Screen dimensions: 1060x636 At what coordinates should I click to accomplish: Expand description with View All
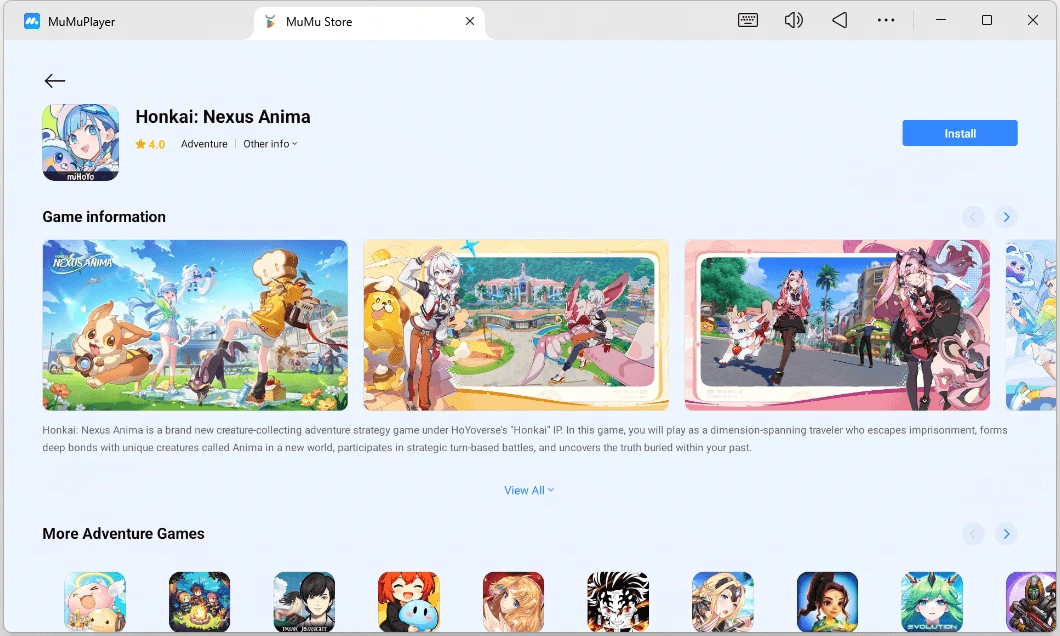coord(529,491)
